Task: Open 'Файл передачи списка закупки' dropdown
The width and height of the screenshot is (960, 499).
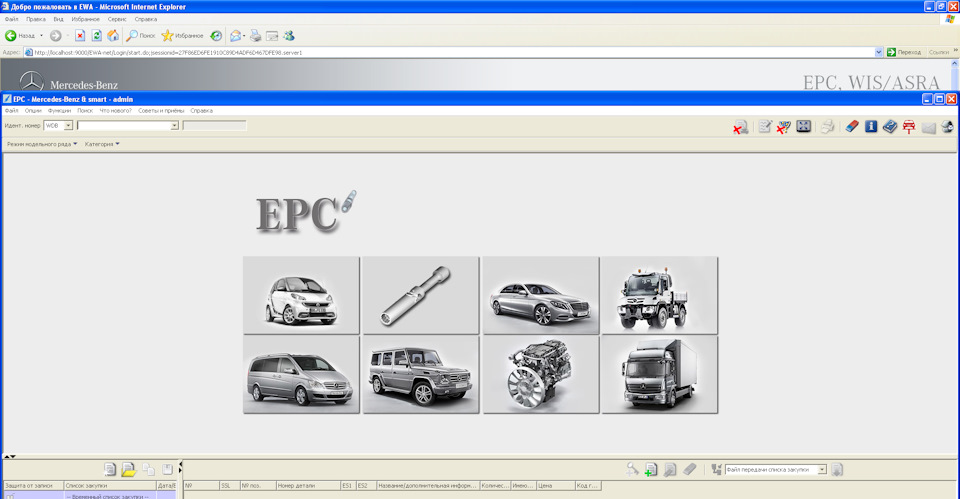Action: [822, 470]
